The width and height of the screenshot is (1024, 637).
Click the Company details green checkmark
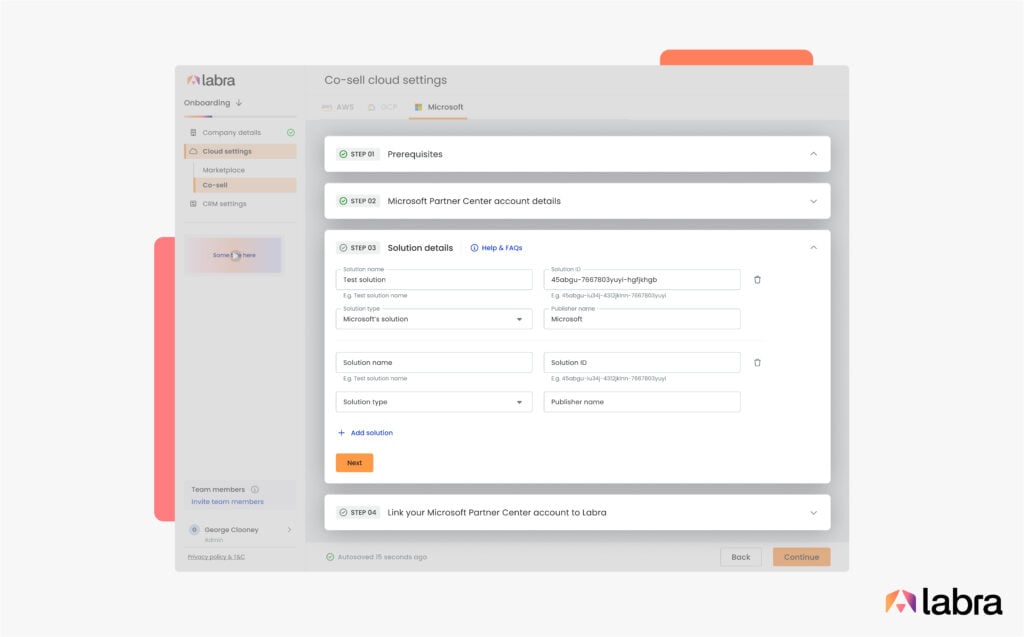click(291, 133)
